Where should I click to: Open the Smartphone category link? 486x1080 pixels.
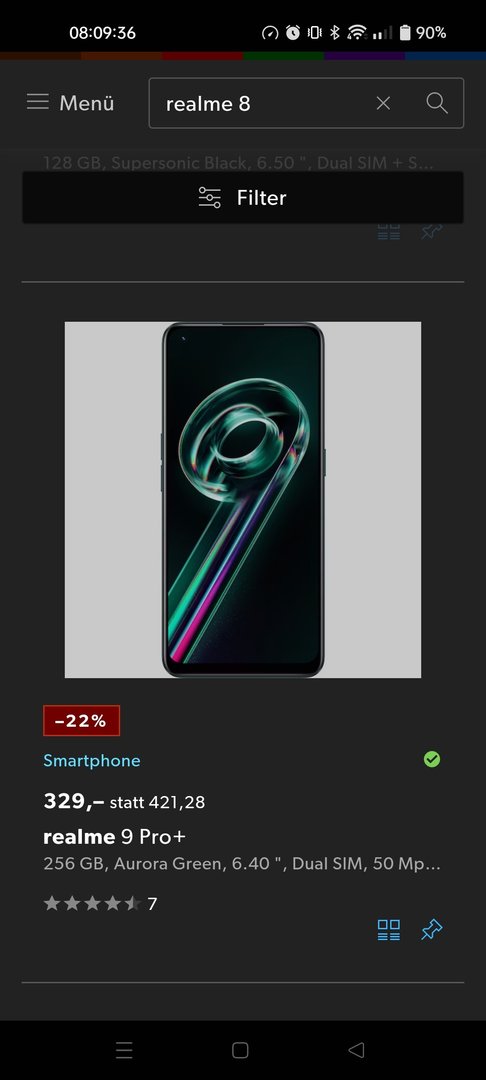[x=92, y=760]
